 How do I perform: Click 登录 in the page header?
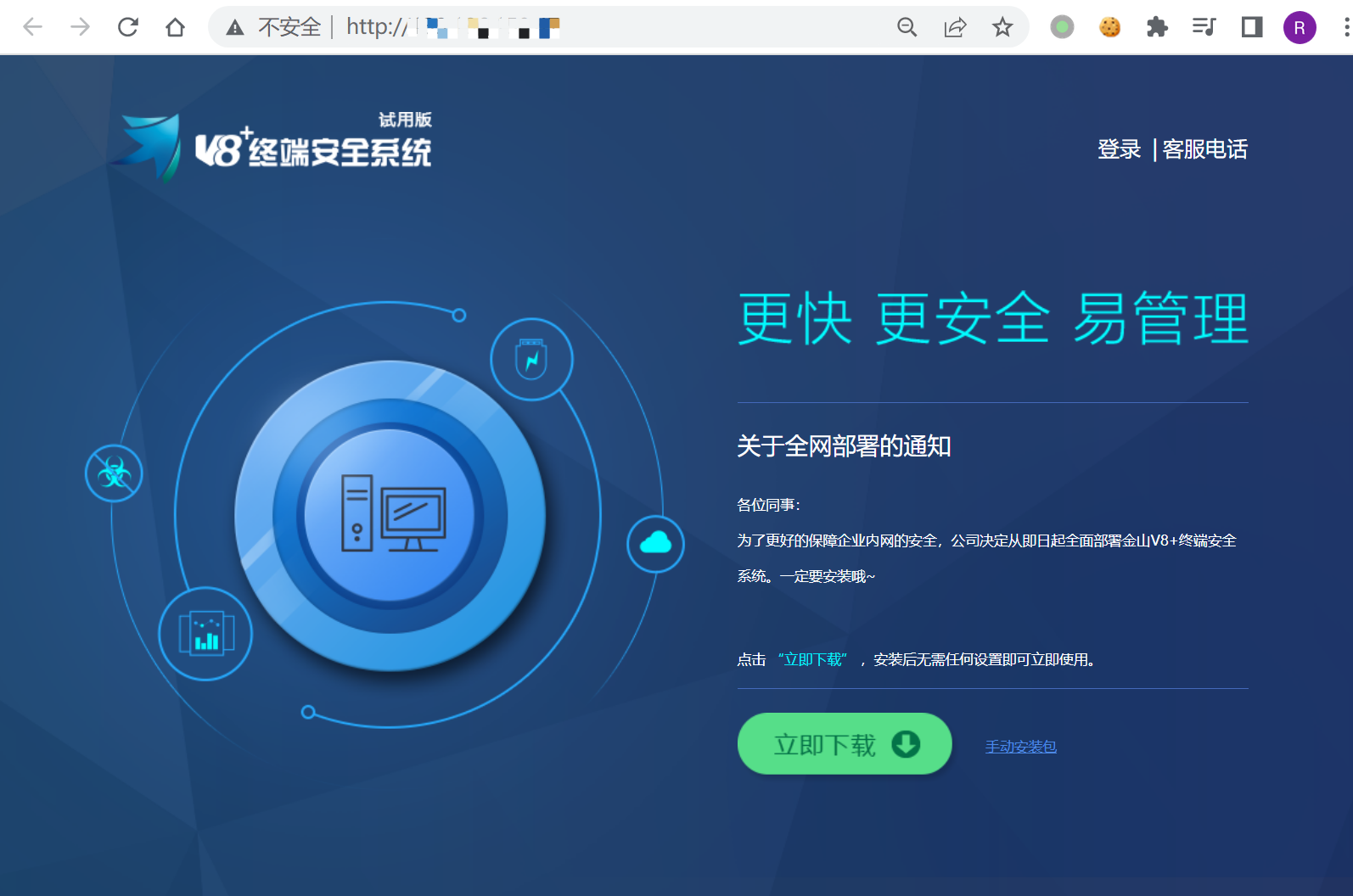1119,149
